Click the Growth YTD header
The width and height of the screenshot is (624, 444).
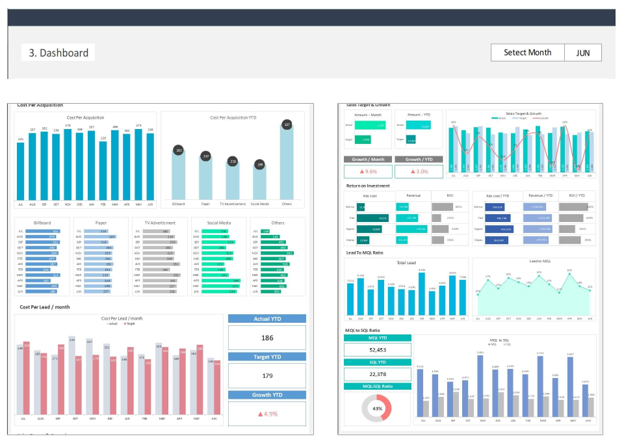point(267,395)
